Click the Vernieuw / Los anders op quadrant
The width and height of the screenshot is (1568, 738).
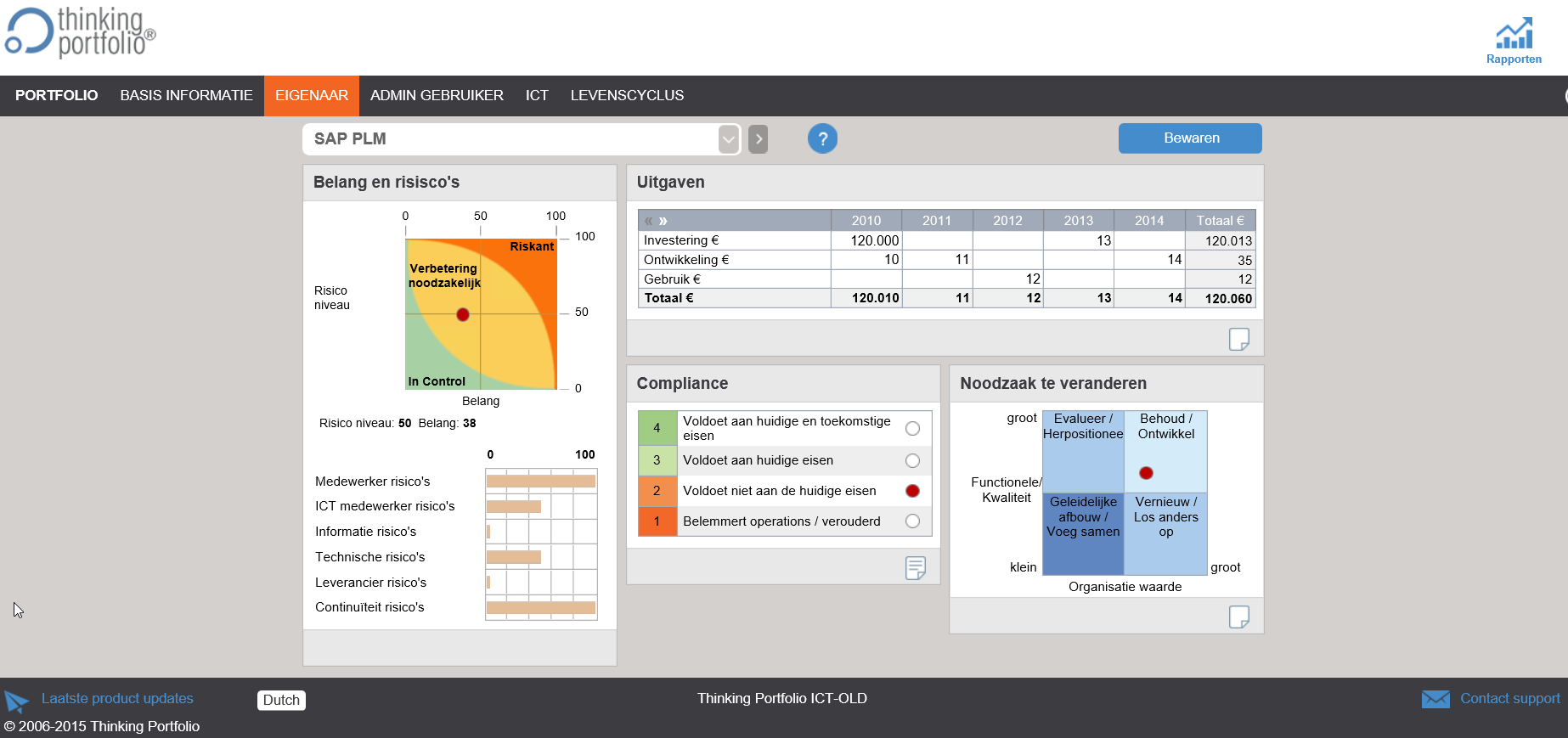[x=1165, y=534]
